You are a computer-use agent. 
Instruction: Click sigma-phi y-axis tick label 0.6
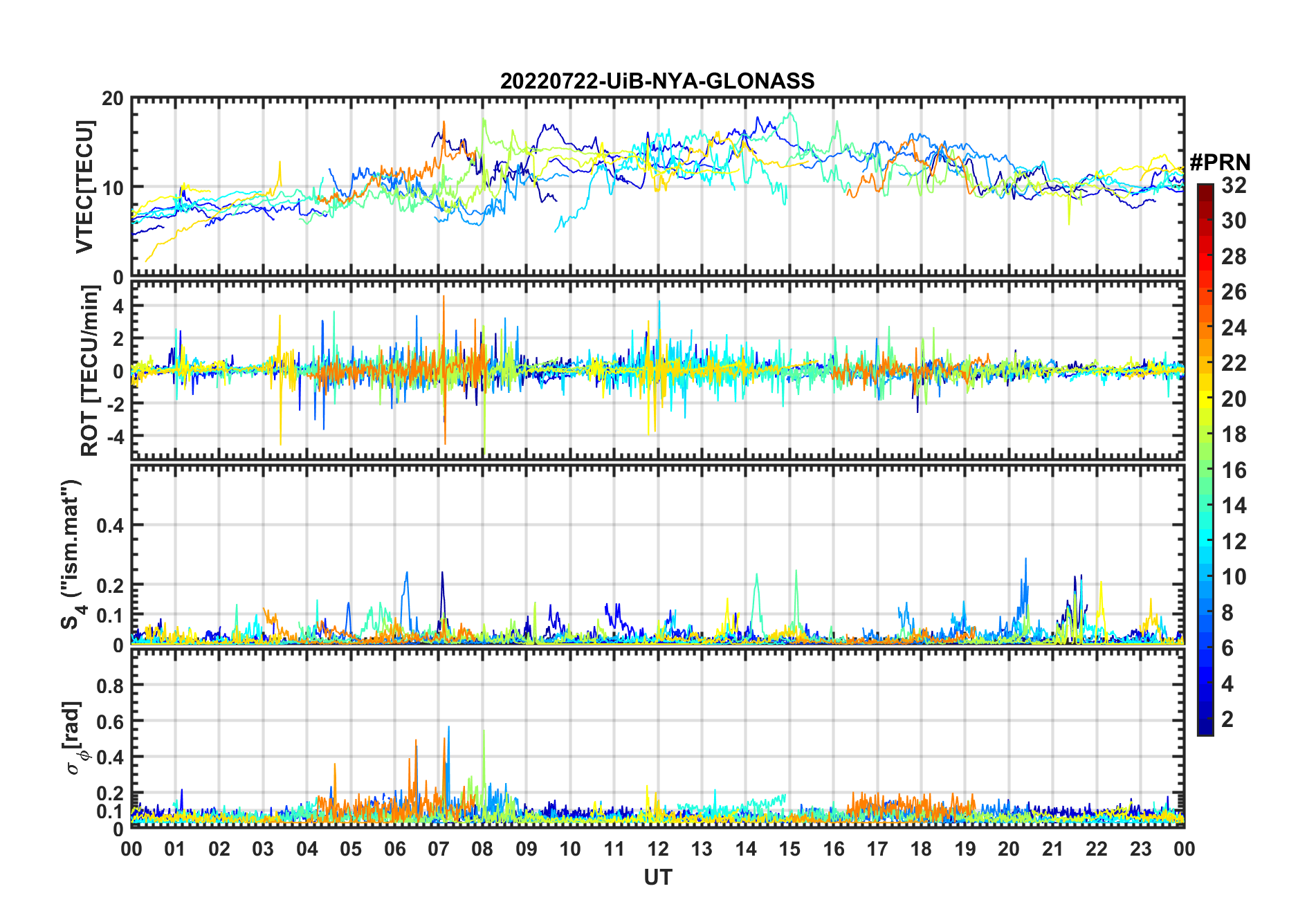click(x=110, y=721)
